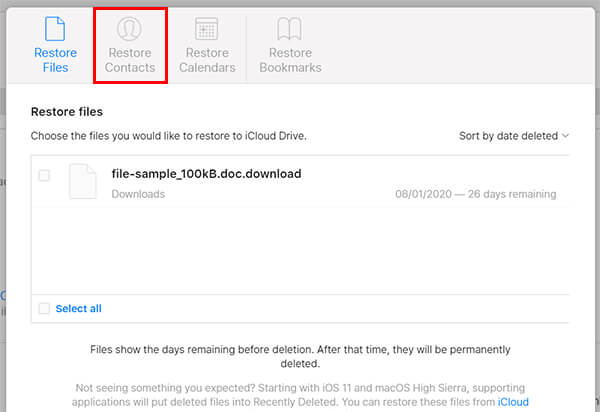Click the file-sample_100kB.doc.download file icon

point(83,181)
